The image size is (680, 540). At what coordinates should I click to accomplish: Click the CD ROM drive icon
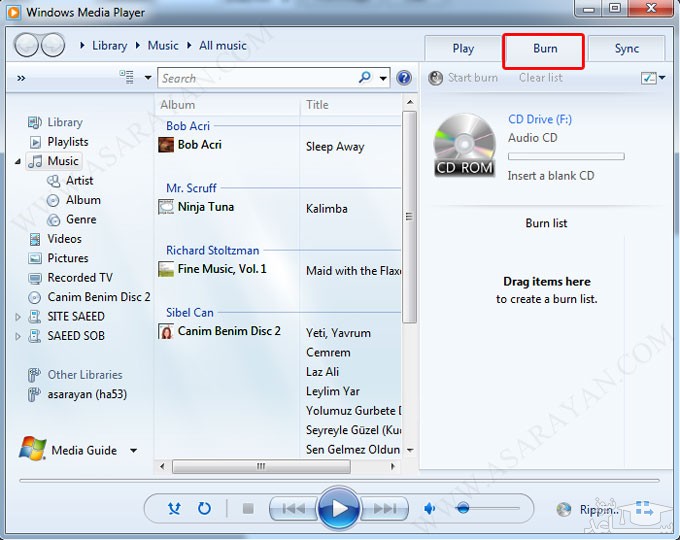pos(464,146)
